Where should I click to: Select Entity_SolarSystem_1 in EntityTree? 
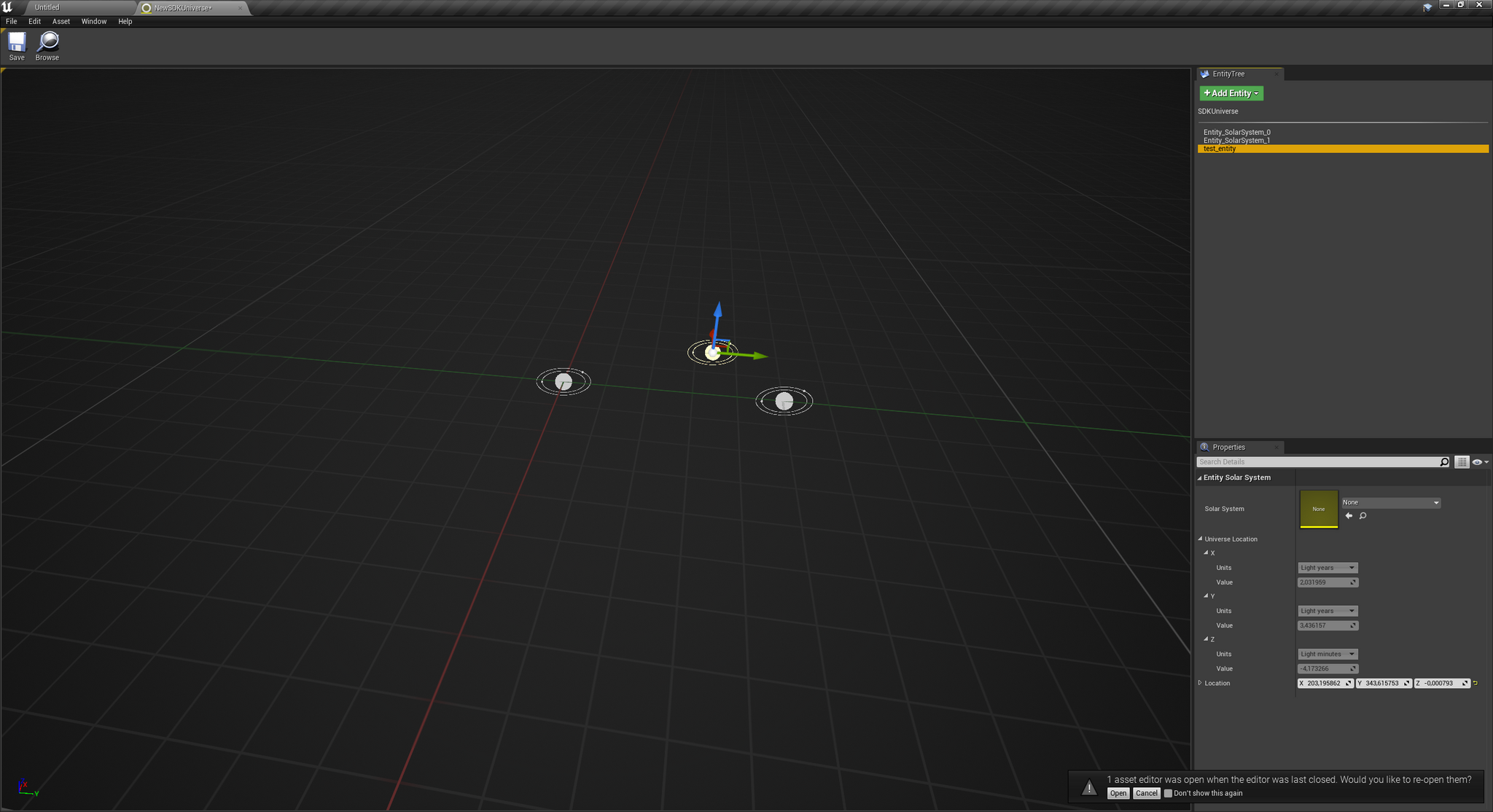click(x=1240, y=140)
